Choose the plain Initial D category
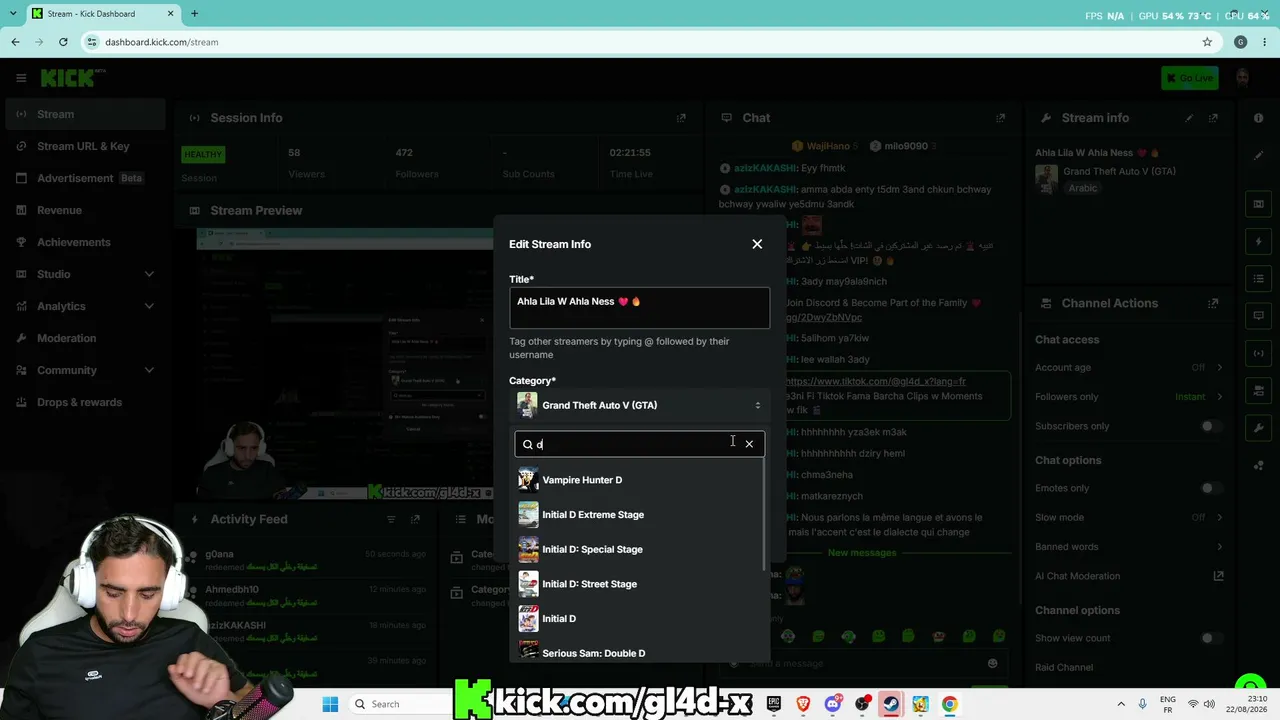1280x720 pixels. click(639, 619)
